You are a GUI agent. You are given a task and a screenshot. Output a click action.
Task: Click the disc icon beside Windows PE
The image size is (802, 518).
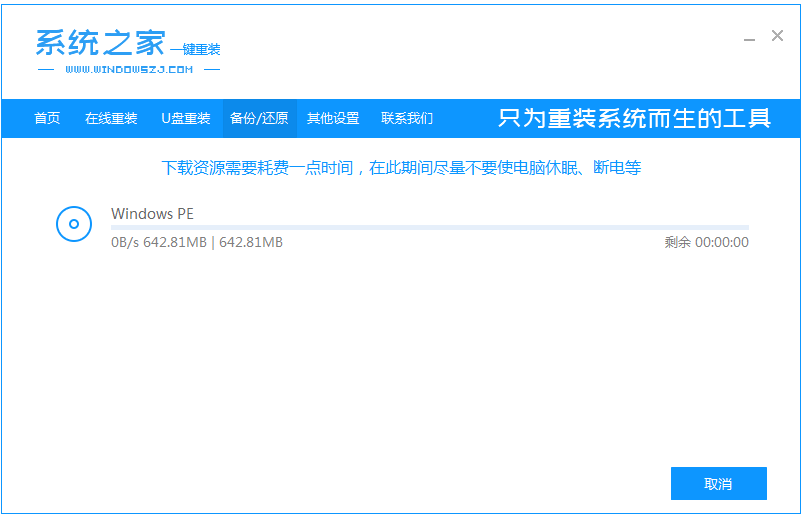click(74, 224)
